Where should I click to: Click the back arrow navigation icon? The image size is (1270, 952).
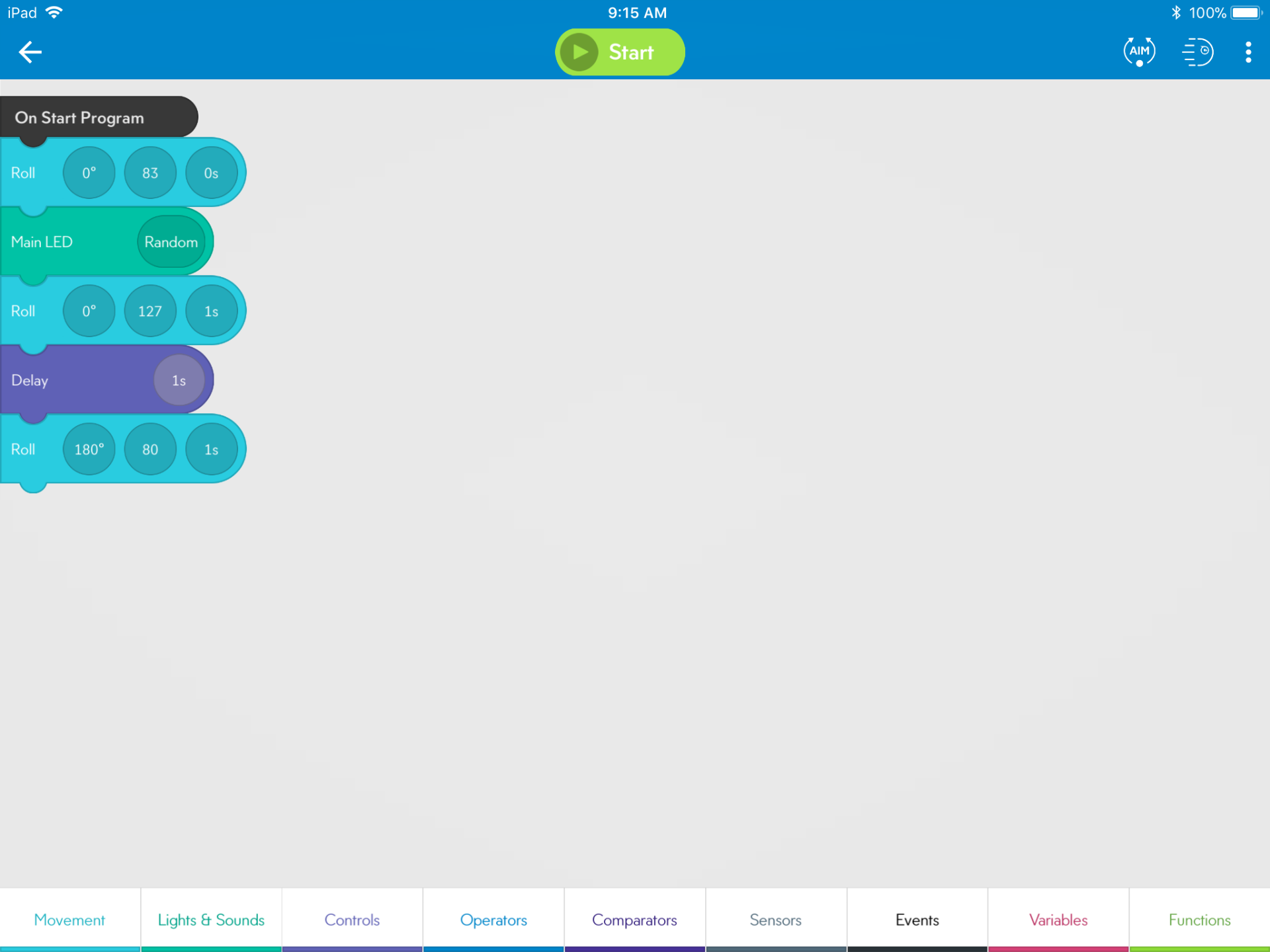30,52
